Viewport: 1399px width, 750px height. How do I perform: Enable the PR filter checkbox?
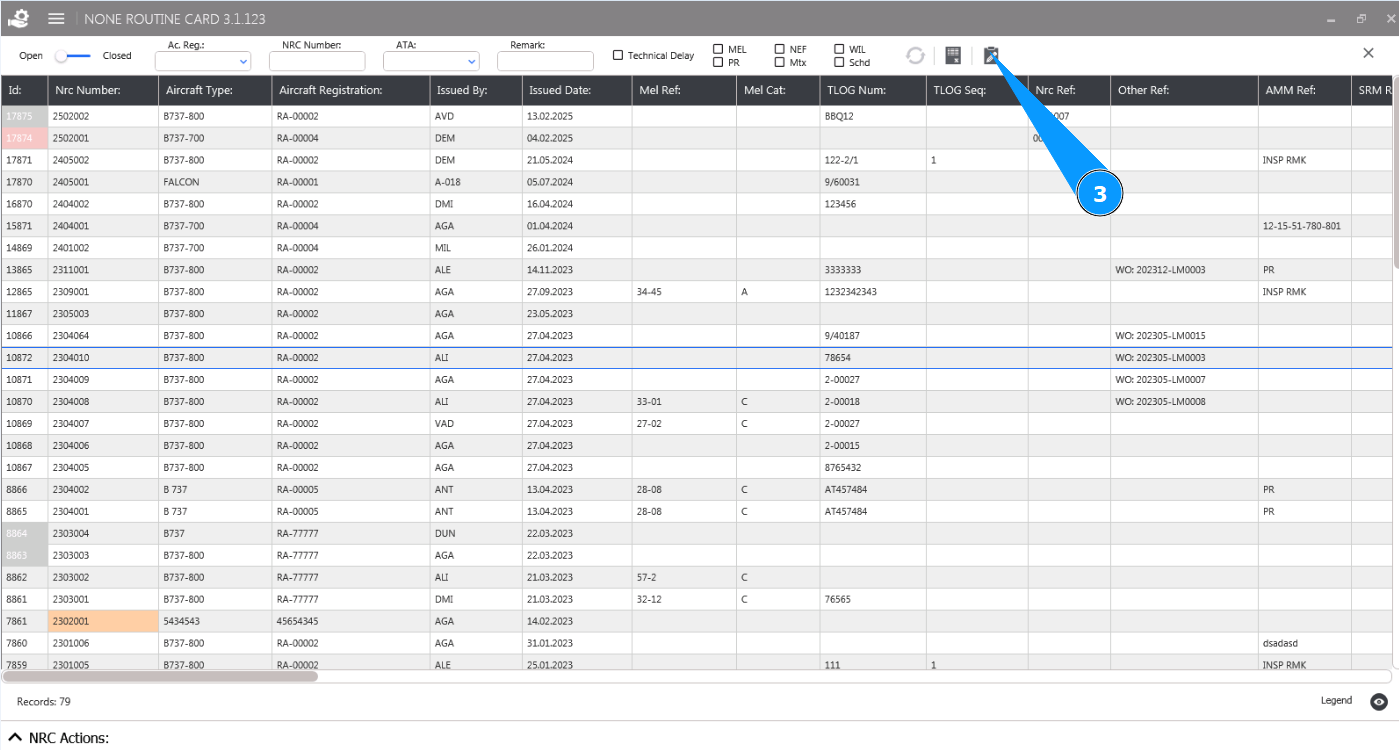(718, 62)
